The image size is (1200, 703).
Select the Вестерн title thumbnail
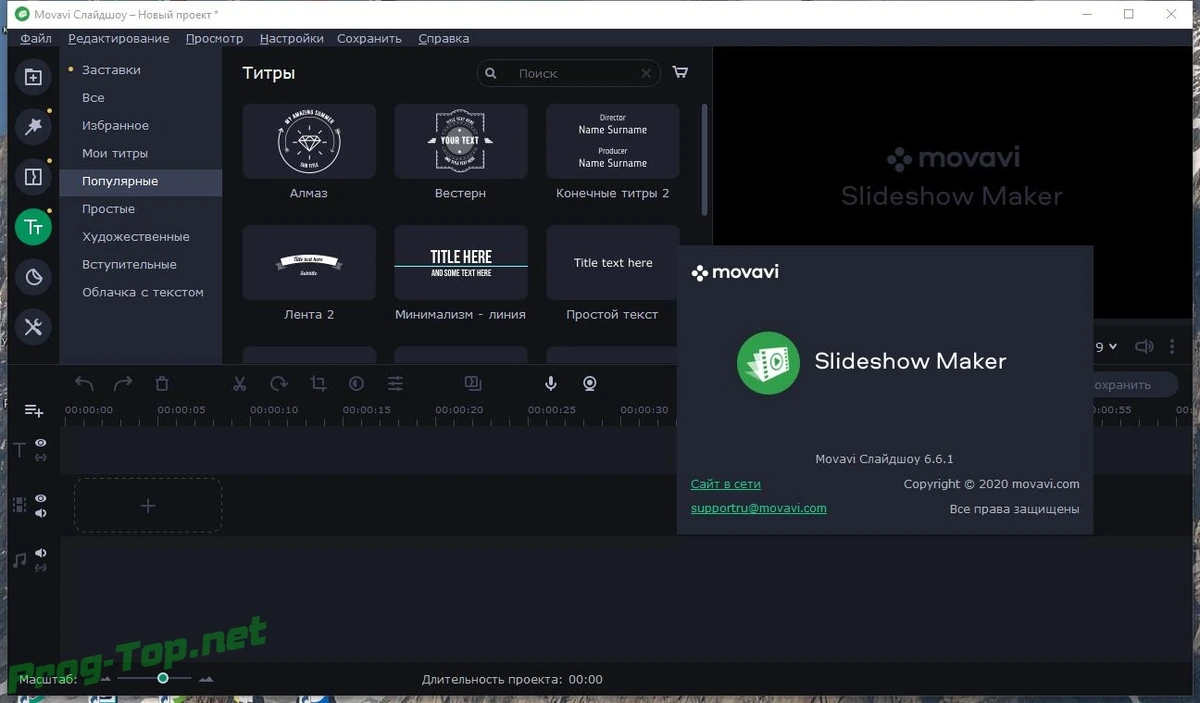461,141
